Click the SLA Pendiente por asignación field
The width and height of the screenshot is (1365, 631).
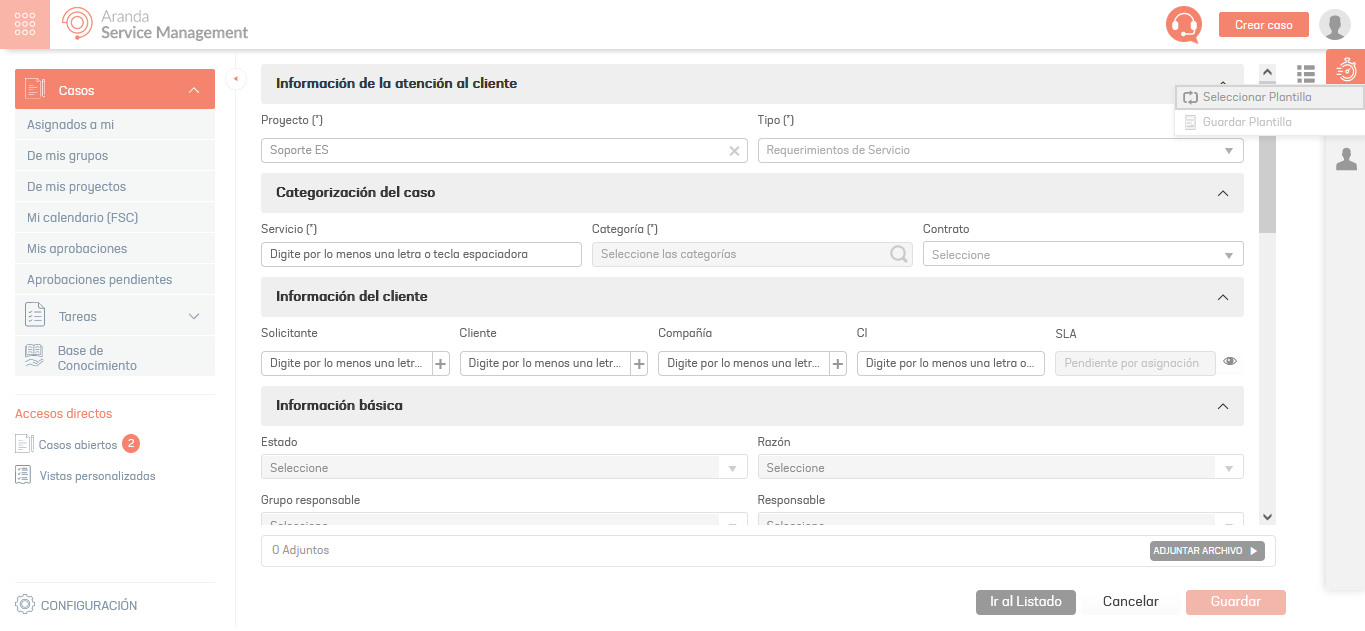[x=1135, y=364]
